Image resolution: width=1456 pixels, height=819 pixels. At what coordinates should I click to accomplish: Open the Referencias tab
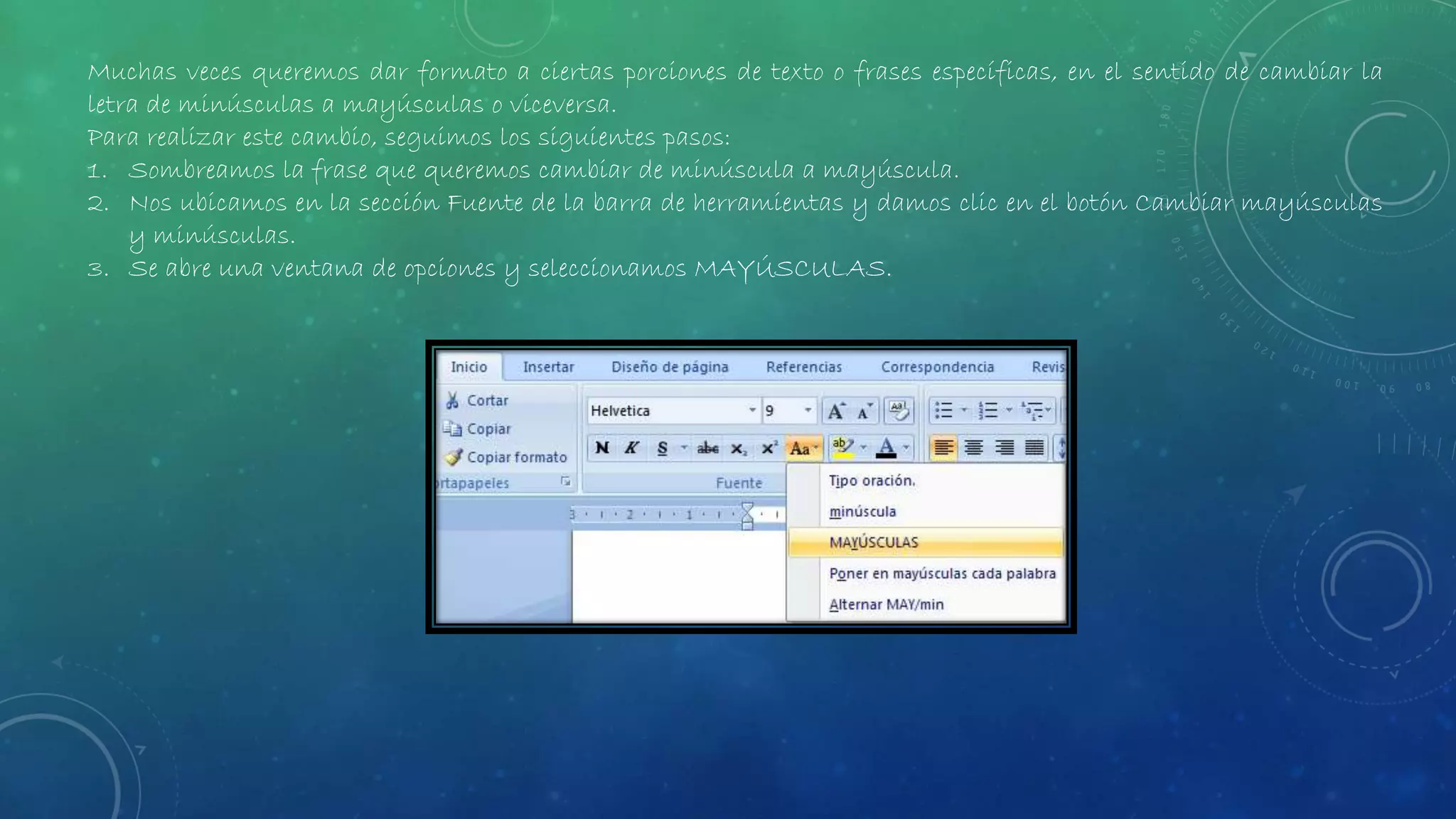coord(803,367)
